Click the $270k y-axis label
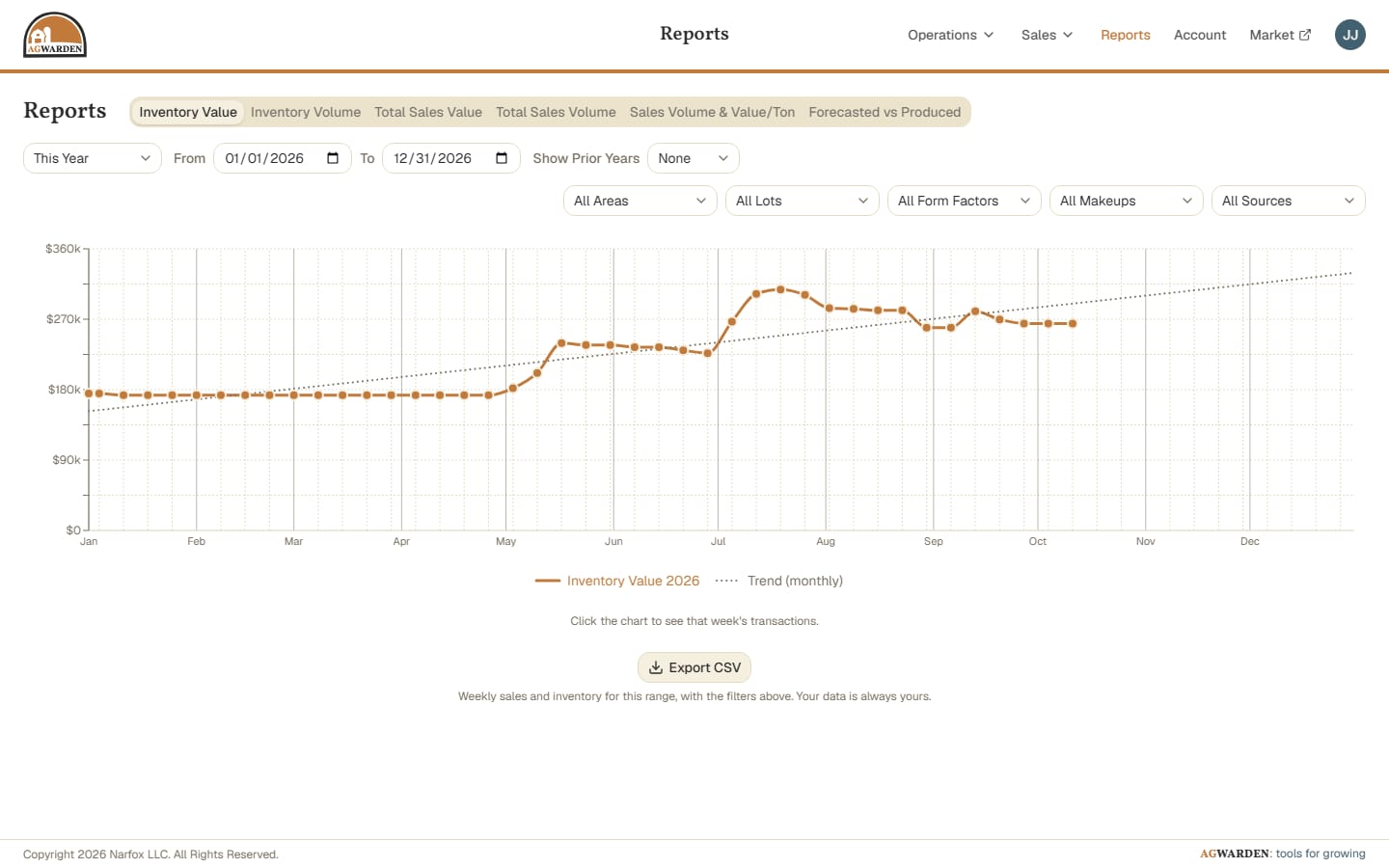Viewport: 1389px width, 868px height. pos(64,319)
